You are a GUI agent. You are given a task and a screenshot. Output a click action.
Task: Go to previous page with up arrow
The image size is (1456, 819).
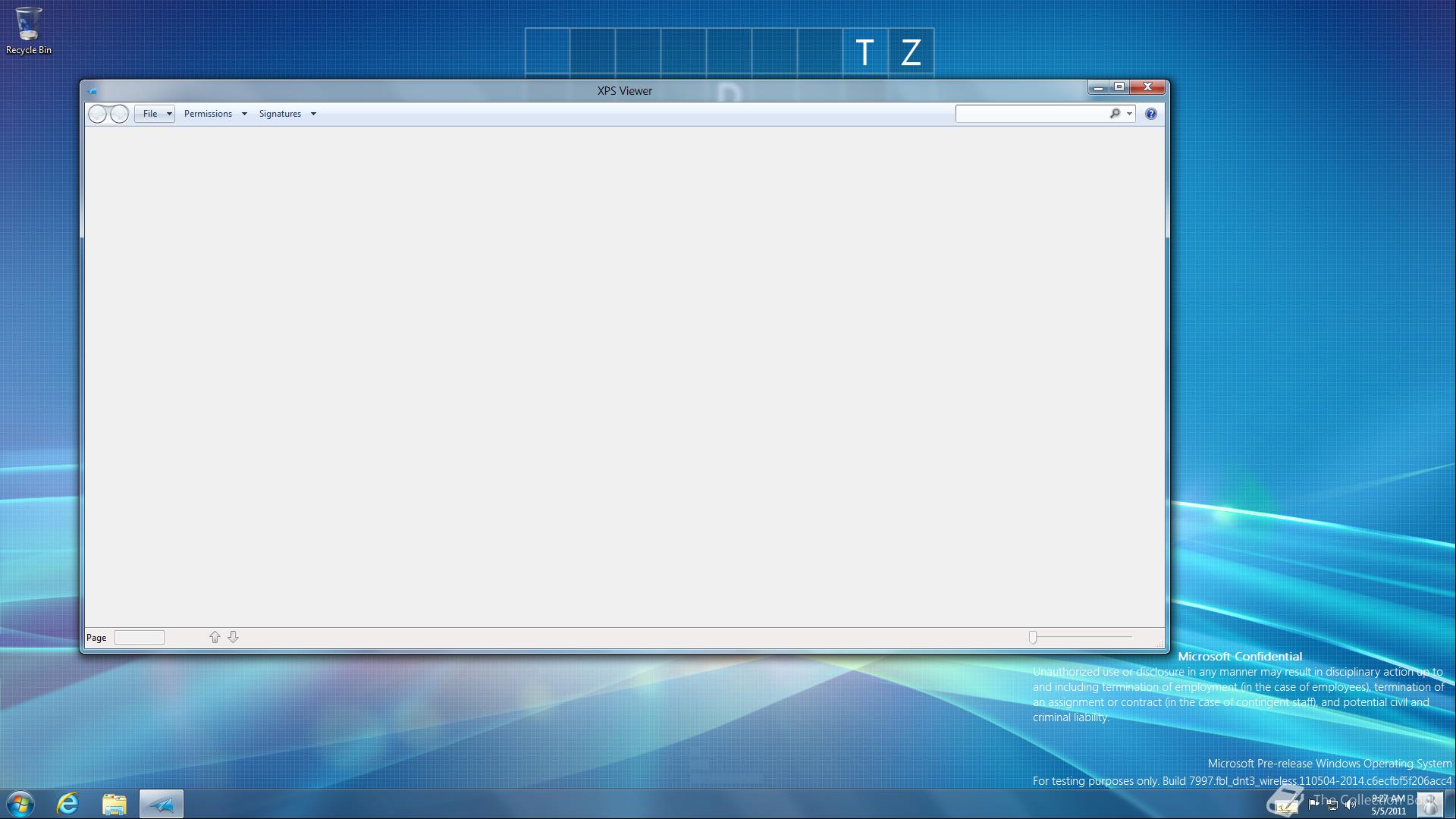215,638
